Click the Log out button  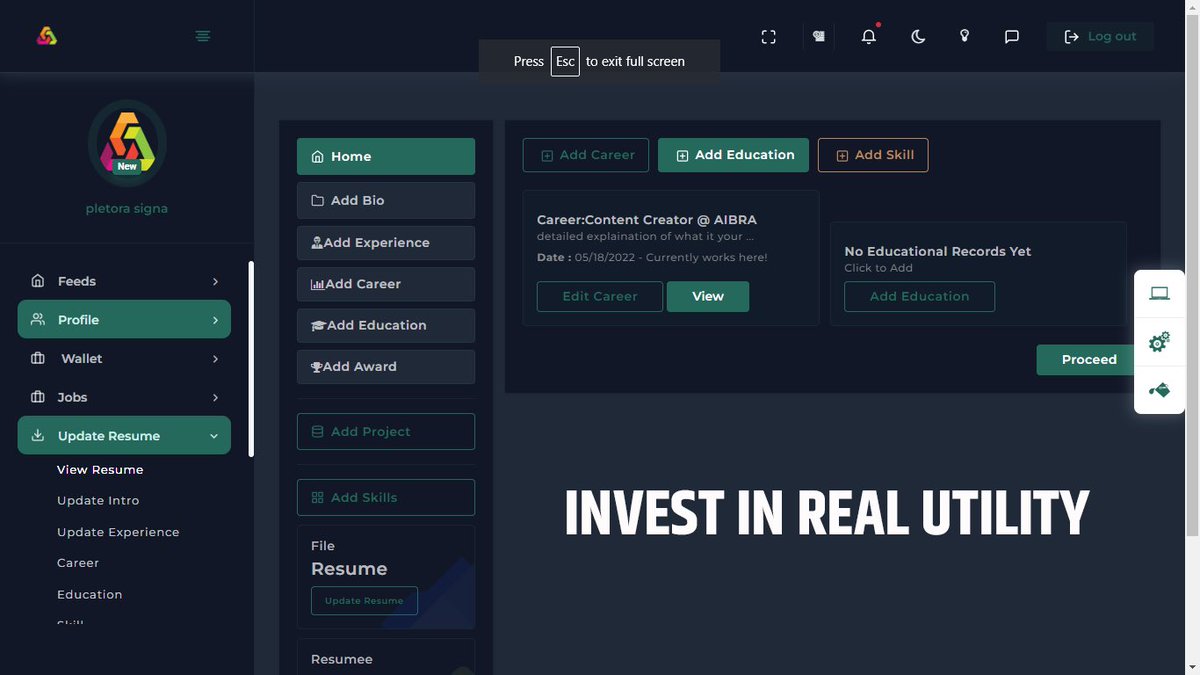coord(1100,36)
